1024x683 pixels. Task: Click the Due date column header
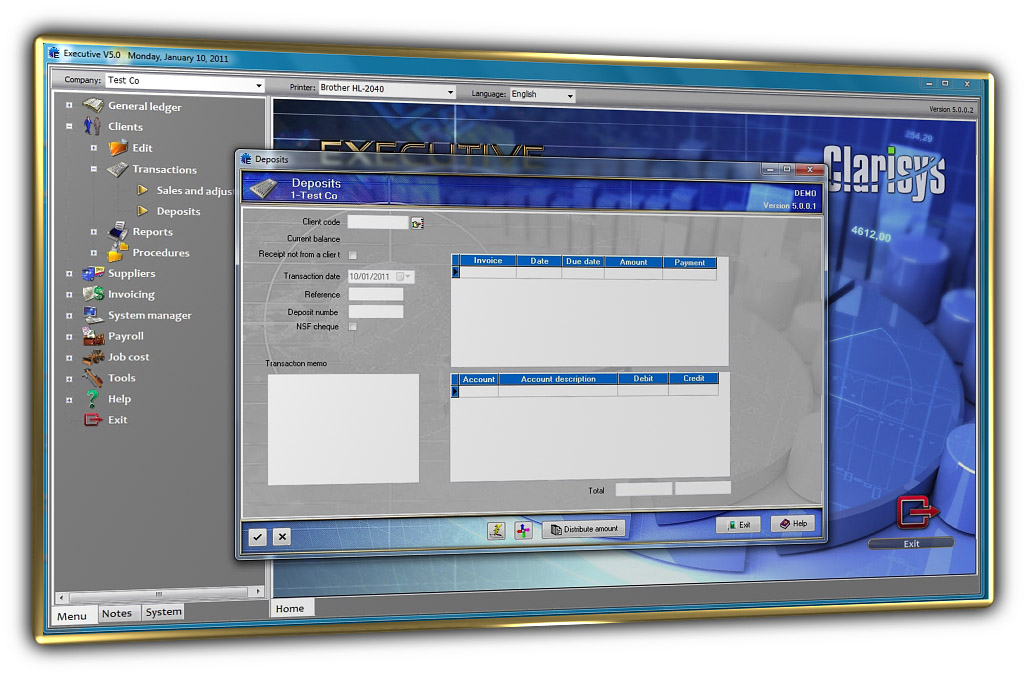(x=583, y=261)
